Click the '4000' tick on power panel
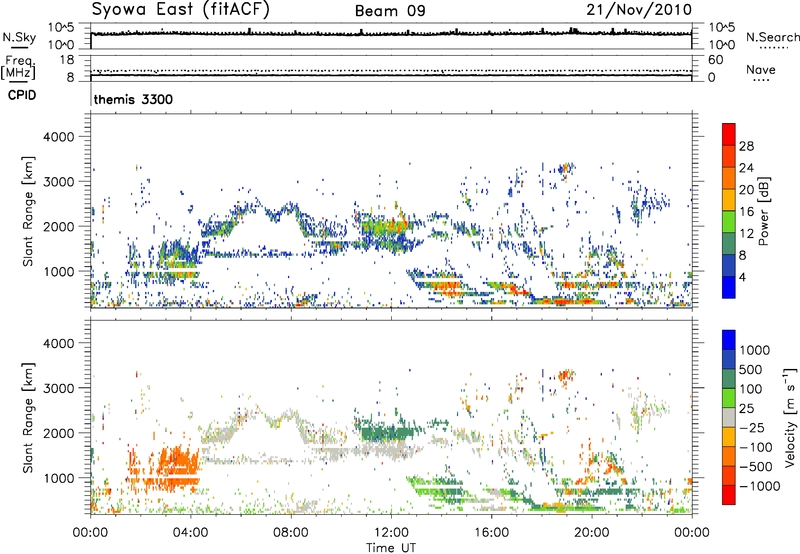The height and width of the screenshot is (554, 800). [x=59, y=137]
